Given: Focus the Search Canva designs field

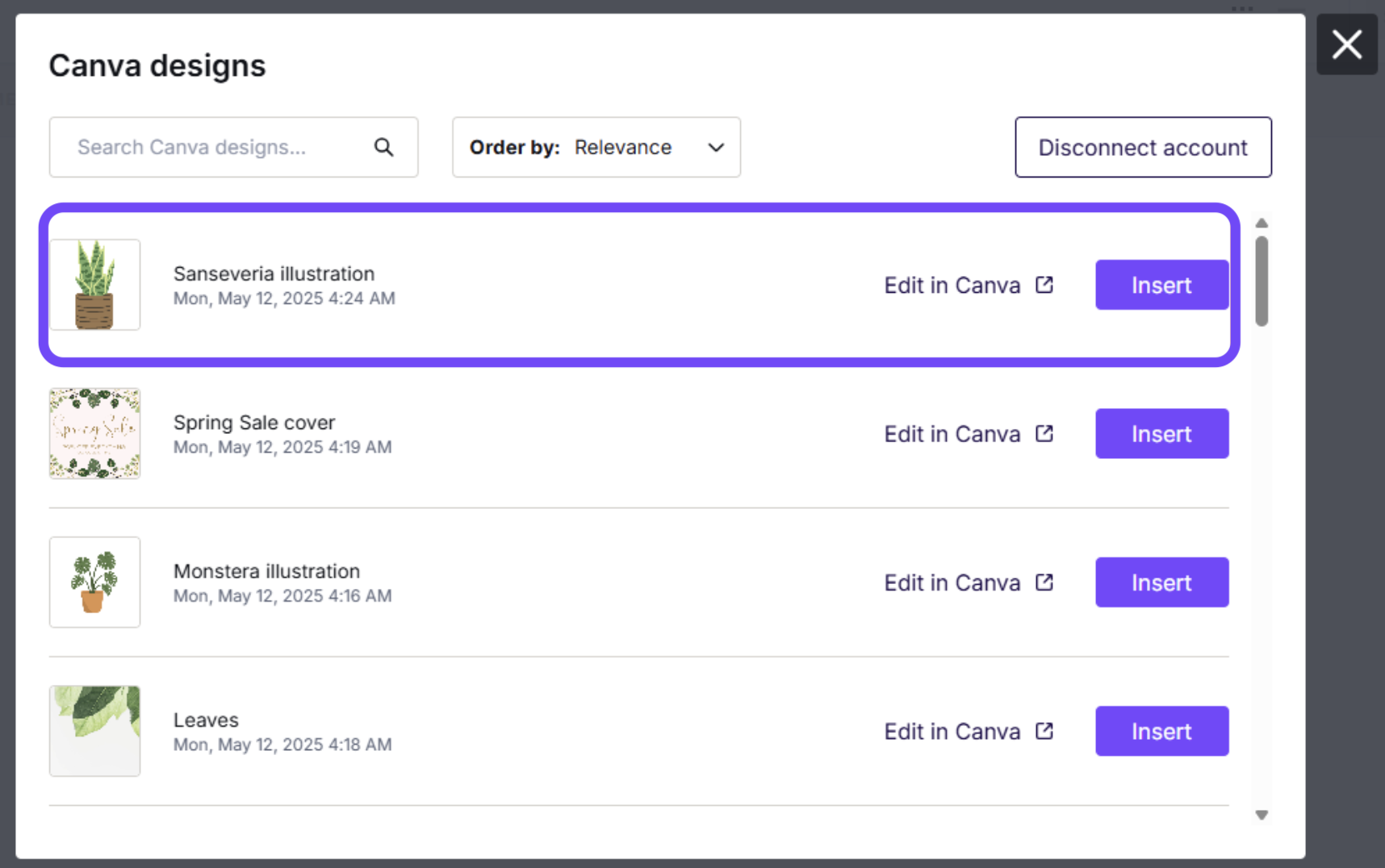Looking at the screenshot, I should 233,147.
